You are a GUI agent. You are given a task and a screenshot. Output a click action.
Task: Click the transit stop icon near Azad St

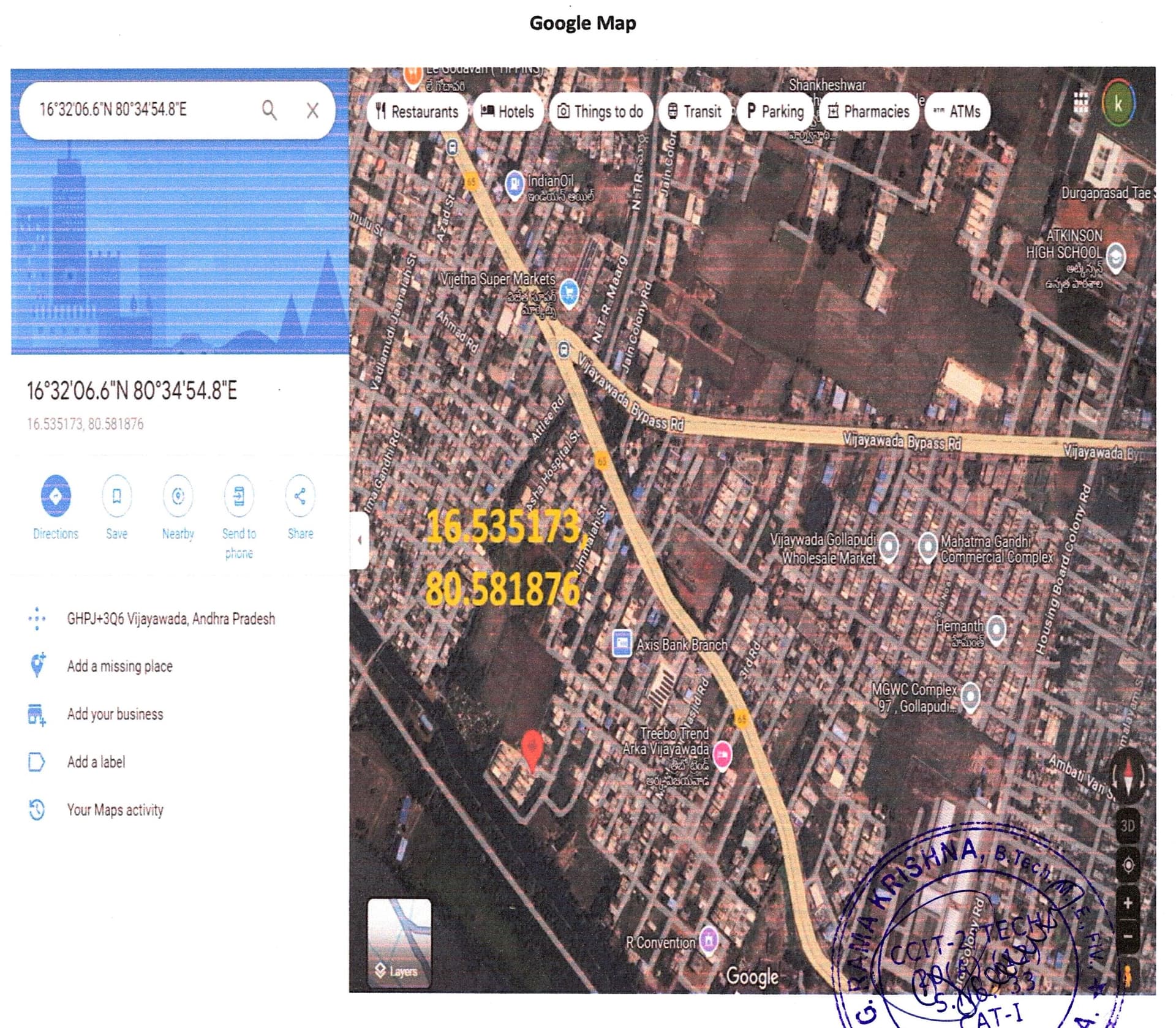point(452,147)
